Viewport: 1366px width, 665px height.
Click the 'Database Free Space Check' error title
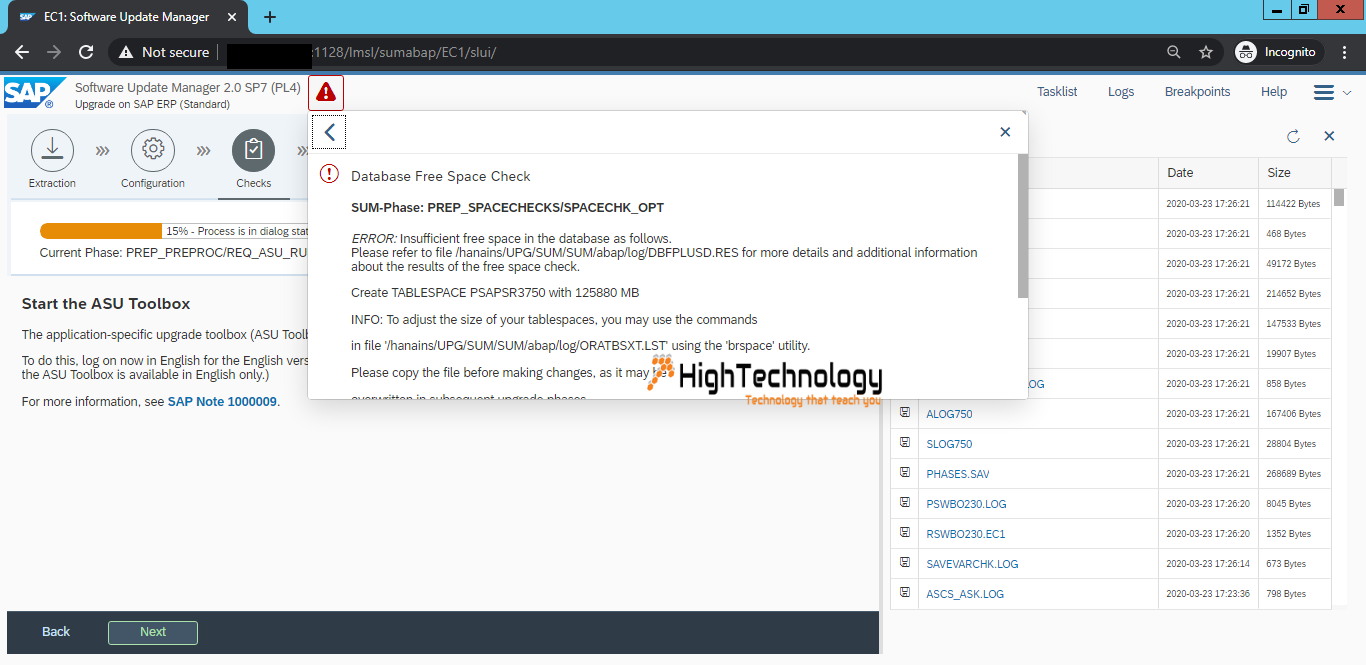click(x=441, y=176)
